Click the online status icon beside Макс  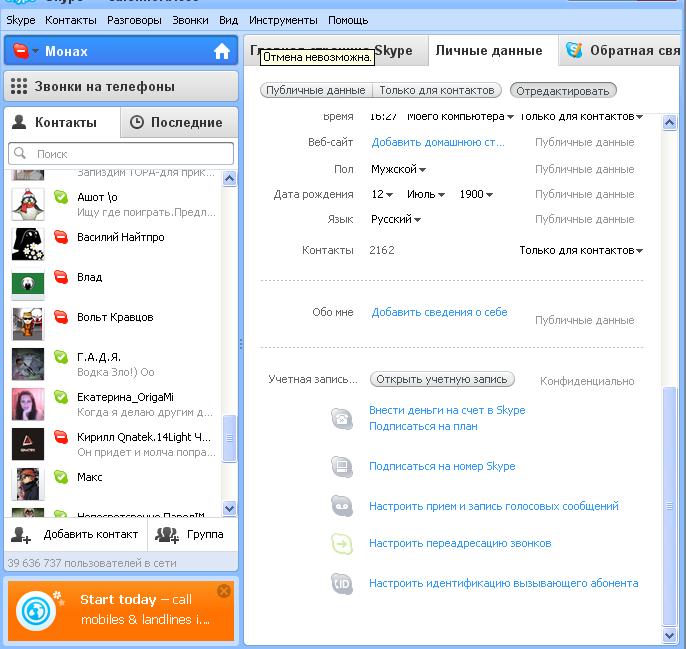click(61, 477)
